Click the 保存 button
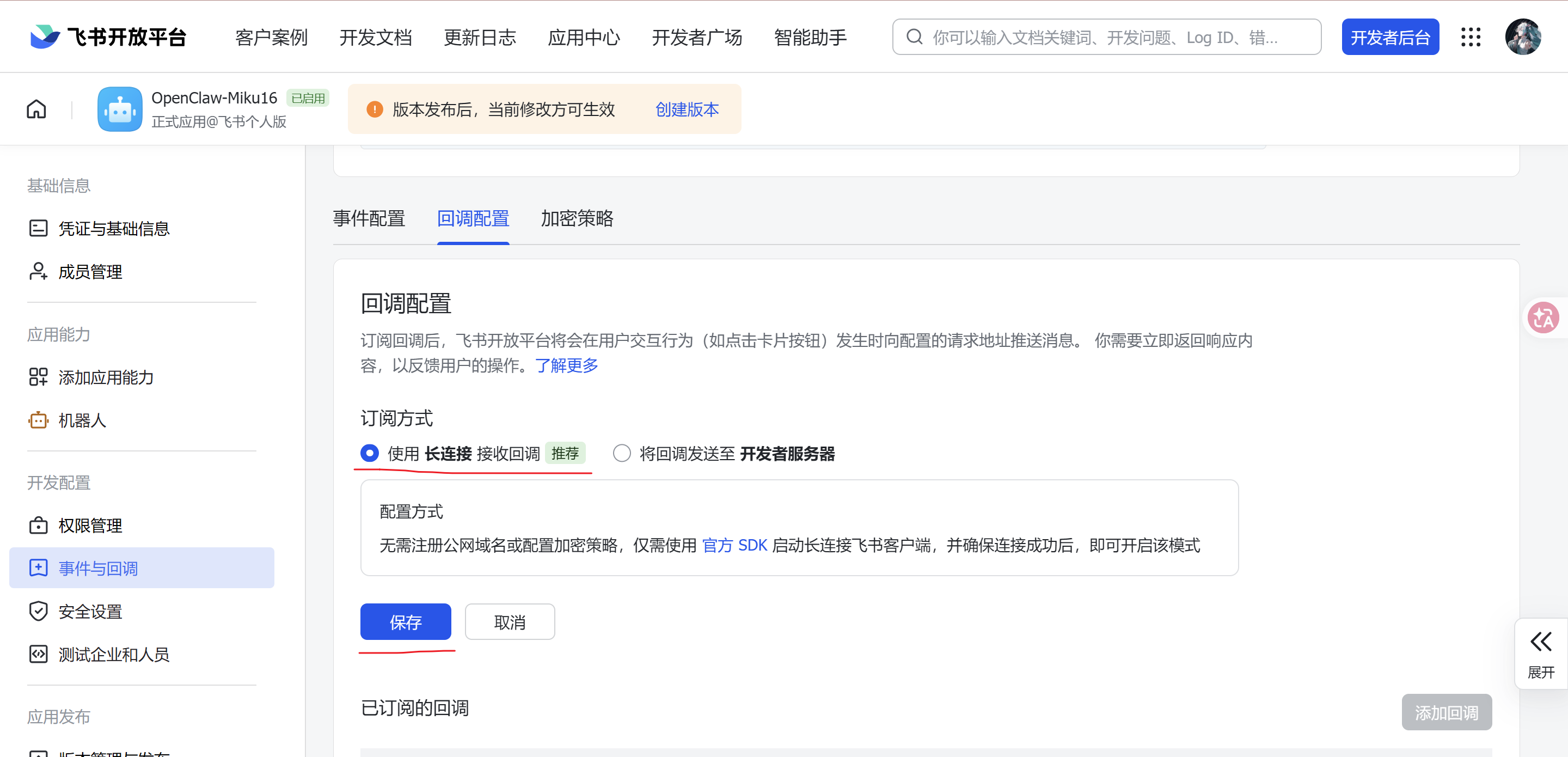Viewport: 1568px width, 757px height. (x=406, y=622)
